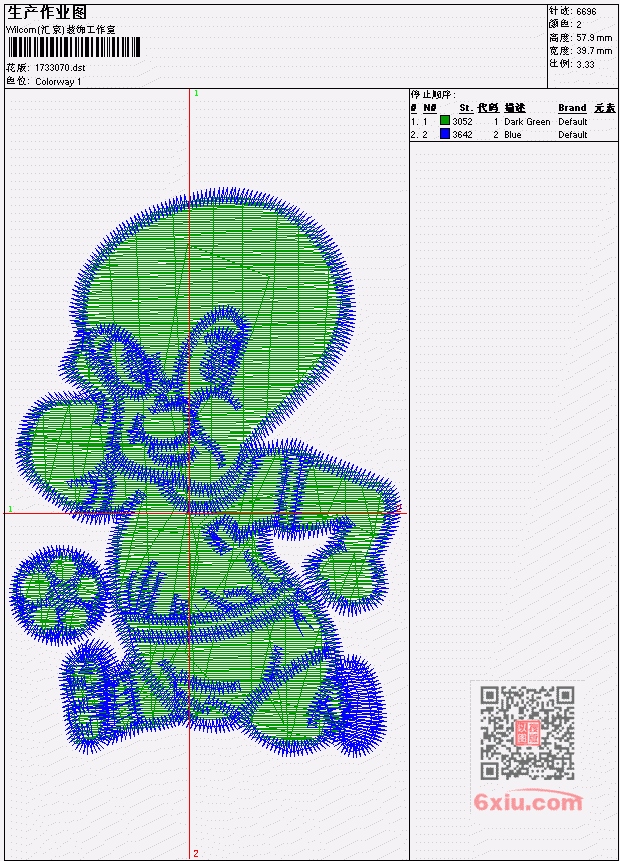Click the Colorway 1 label
Image resolution: width=620 pixels, height=861 pixels.
[58, 81]
